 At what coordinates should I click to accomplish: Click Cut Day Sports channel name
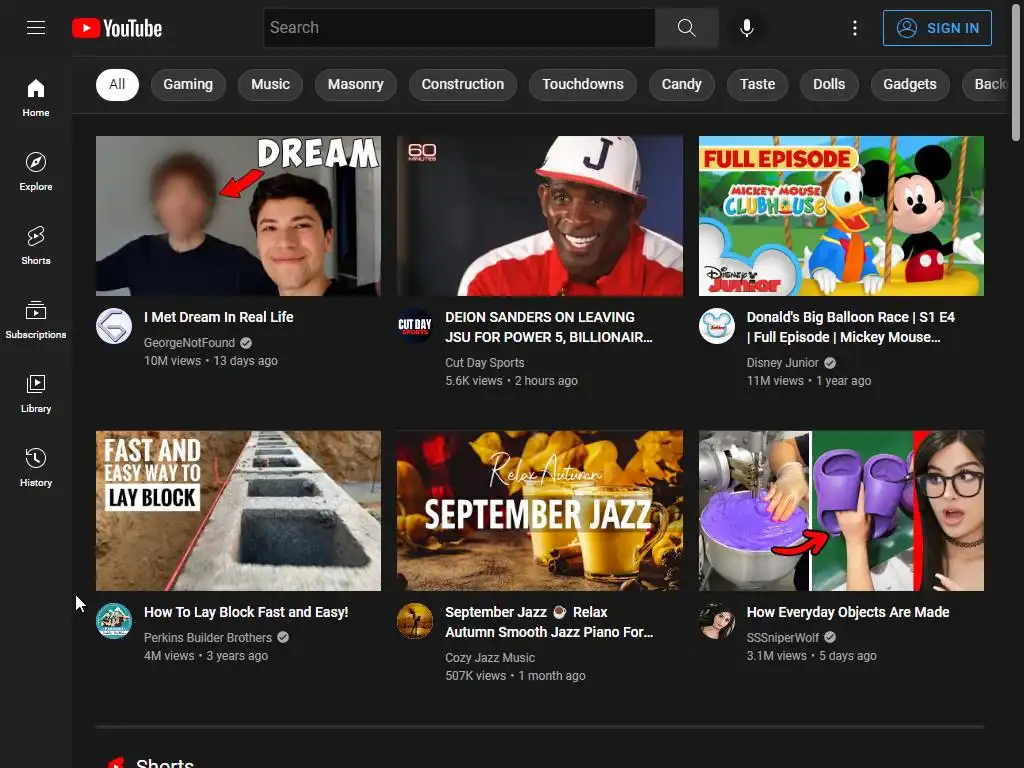tap(485, 362)
